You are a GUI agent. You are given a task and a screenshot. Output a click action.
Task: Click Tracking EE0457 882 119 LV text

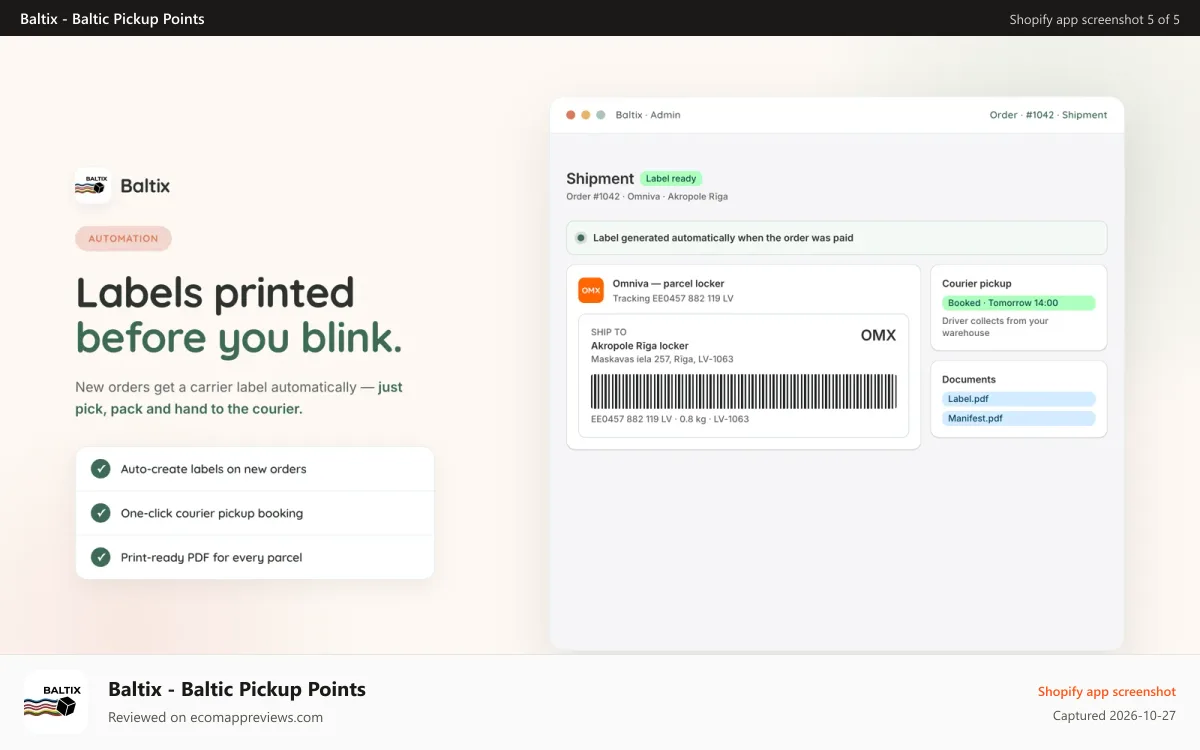(673, 299)
